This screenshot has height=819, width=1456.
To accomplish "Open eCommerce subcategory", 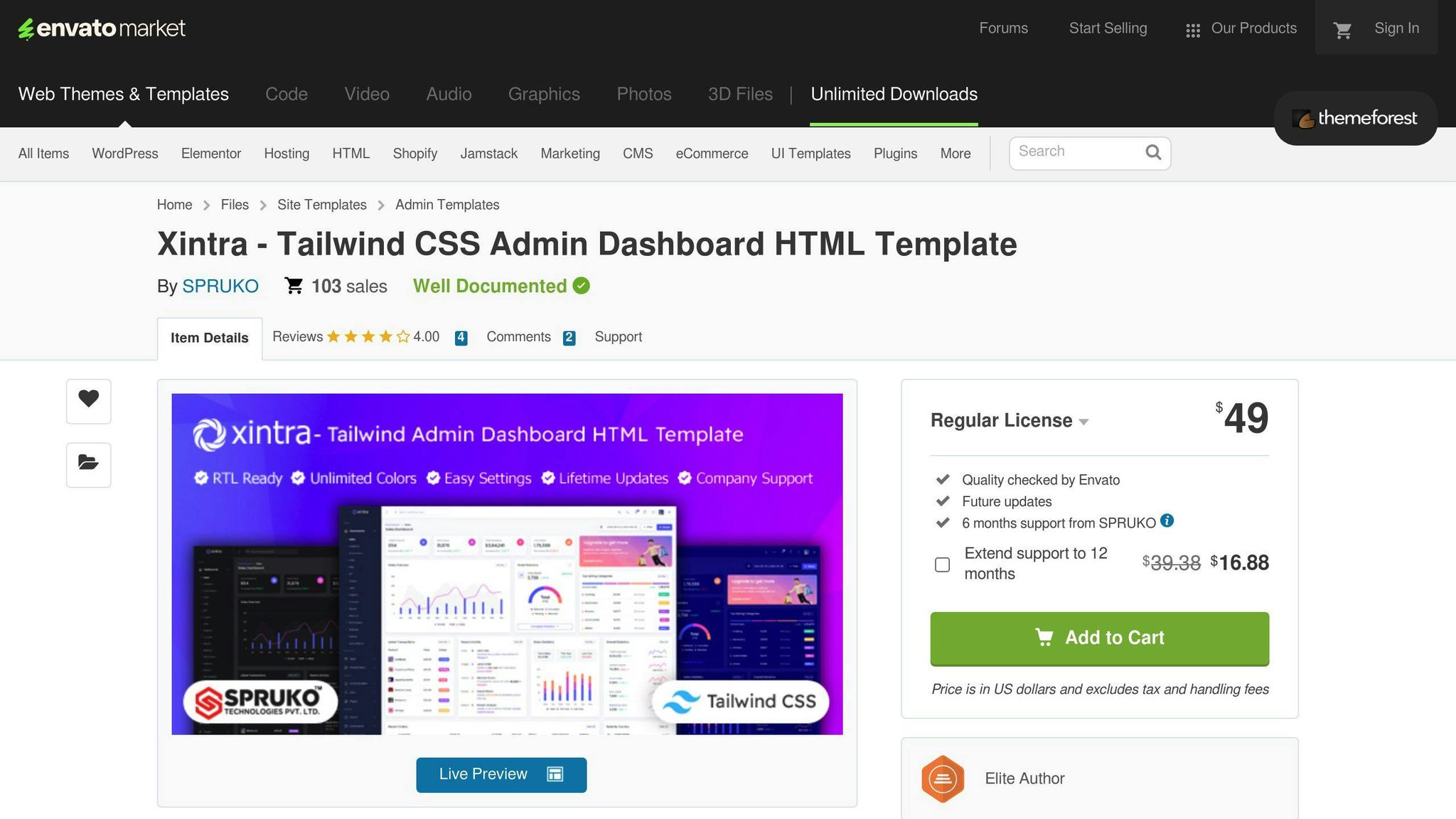I will [712, 154].
